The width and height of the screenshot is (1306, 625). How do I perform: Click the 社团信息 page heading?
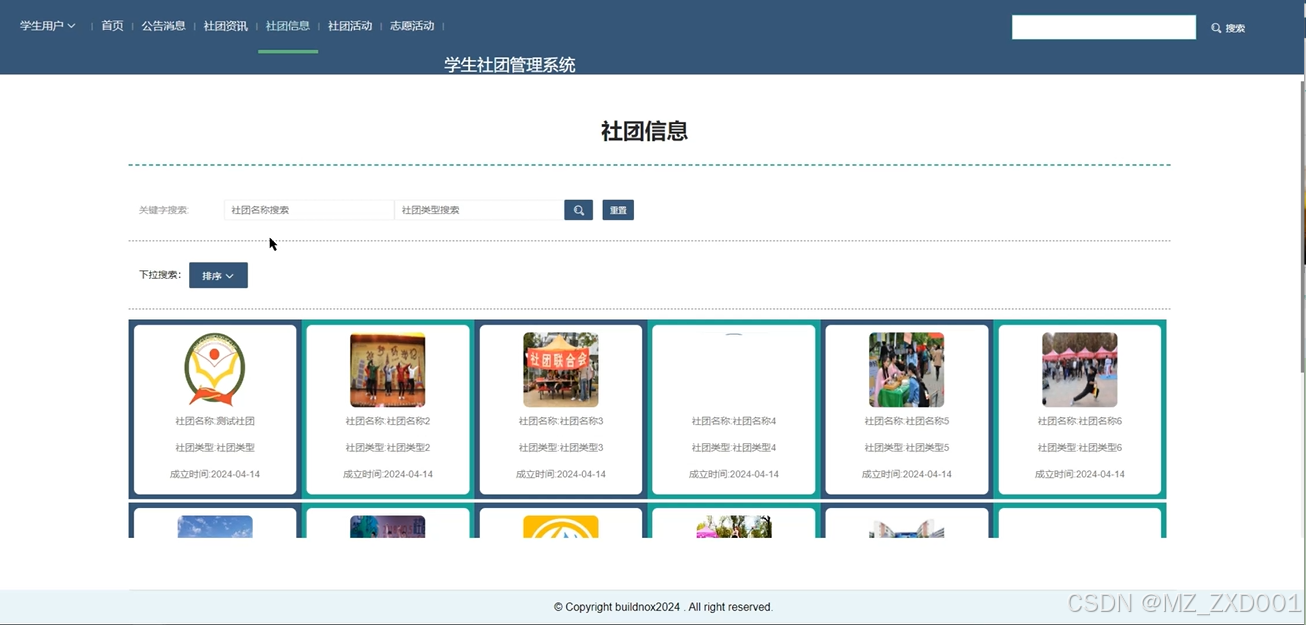[x=644, y=131]
